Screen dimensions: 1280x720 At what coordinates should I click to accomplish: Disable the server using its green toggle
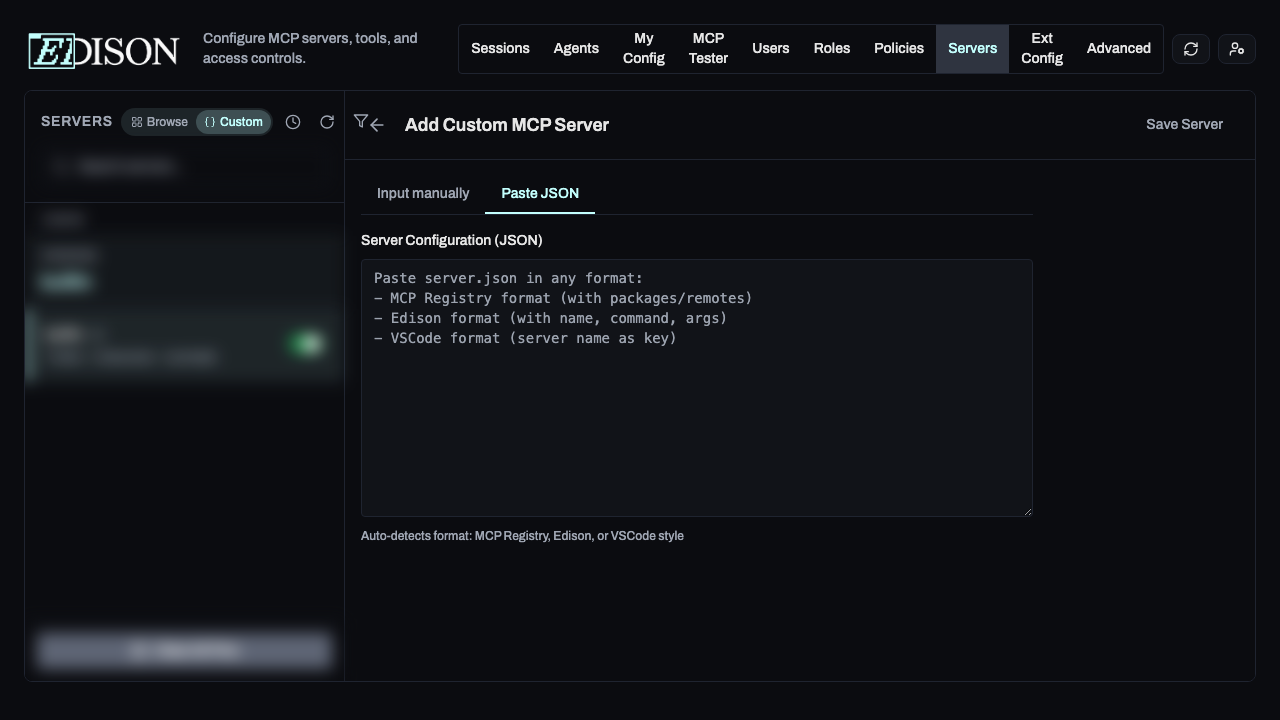tap(306, 344)
